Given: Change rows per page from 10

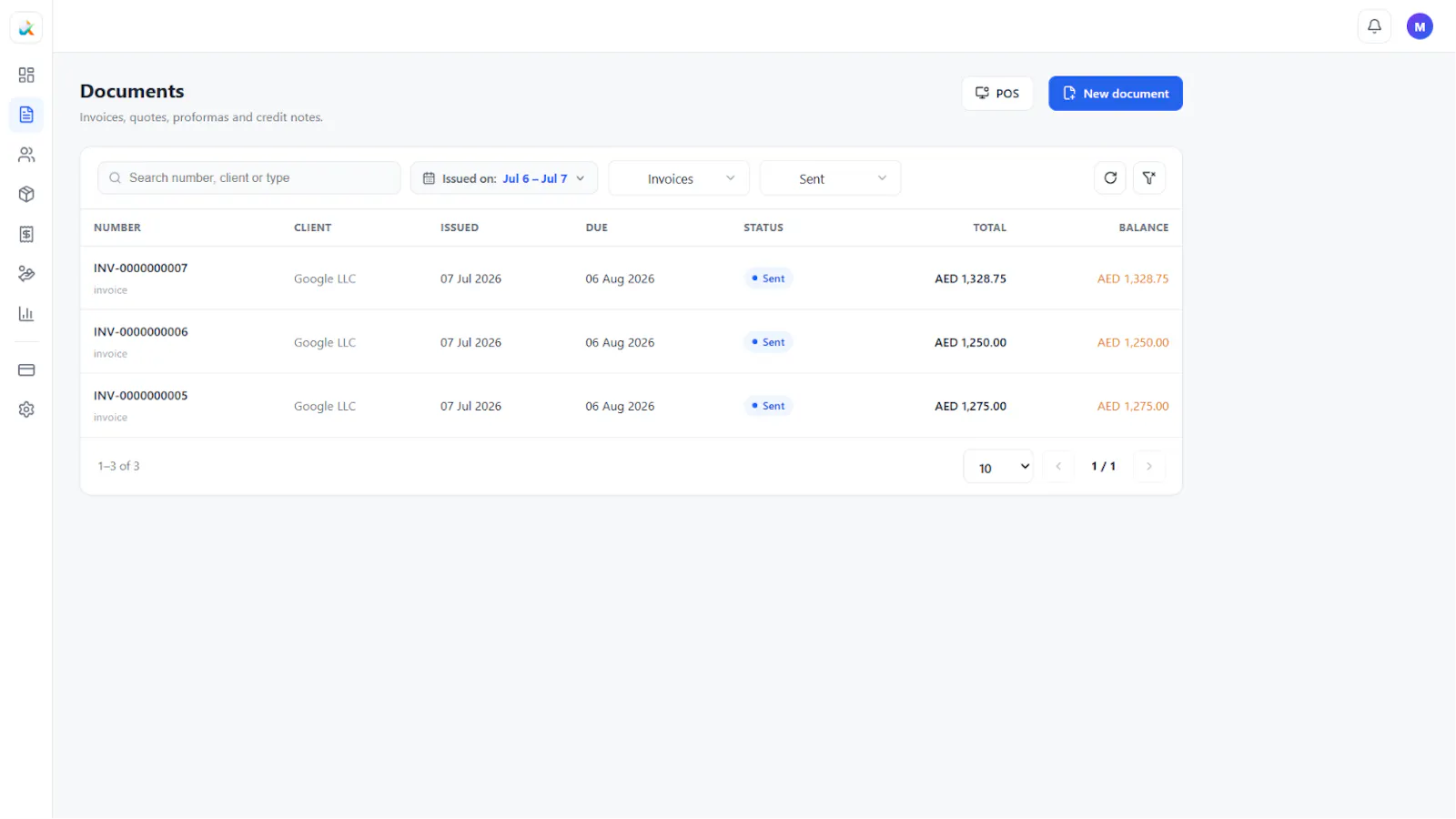Looking at the screenshot, I should pyautogui.click(x=998, y=467).
